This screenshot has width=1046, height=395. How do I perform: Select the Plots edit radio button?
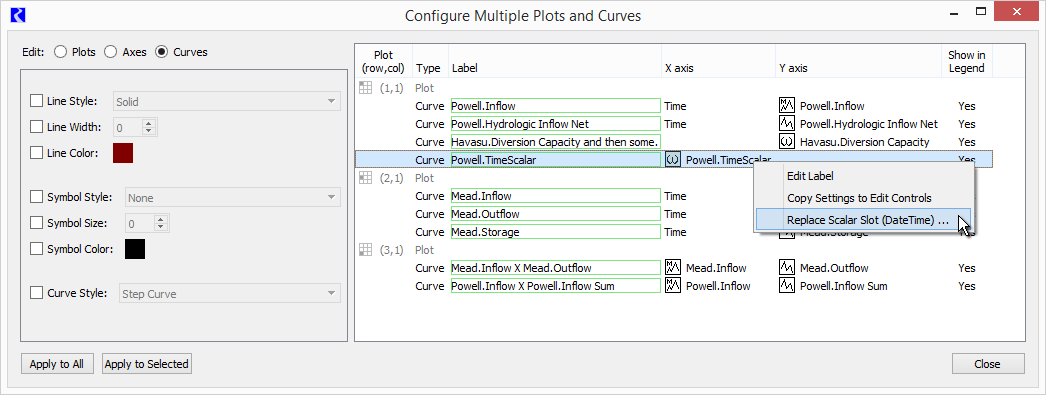[60, 52]
